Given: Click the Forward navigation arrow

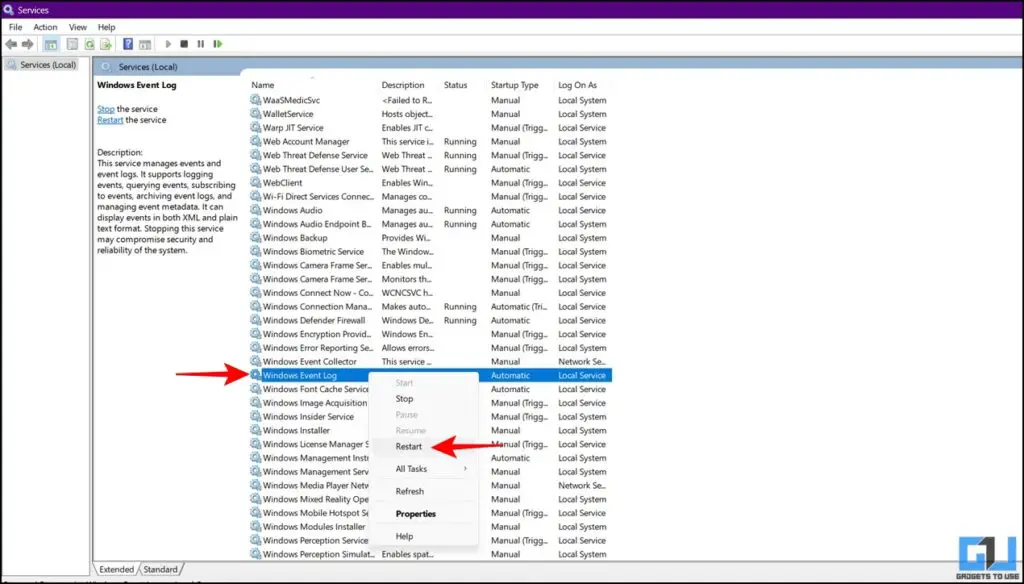Looking at the screenshot, I should click(x=29, y=44).
